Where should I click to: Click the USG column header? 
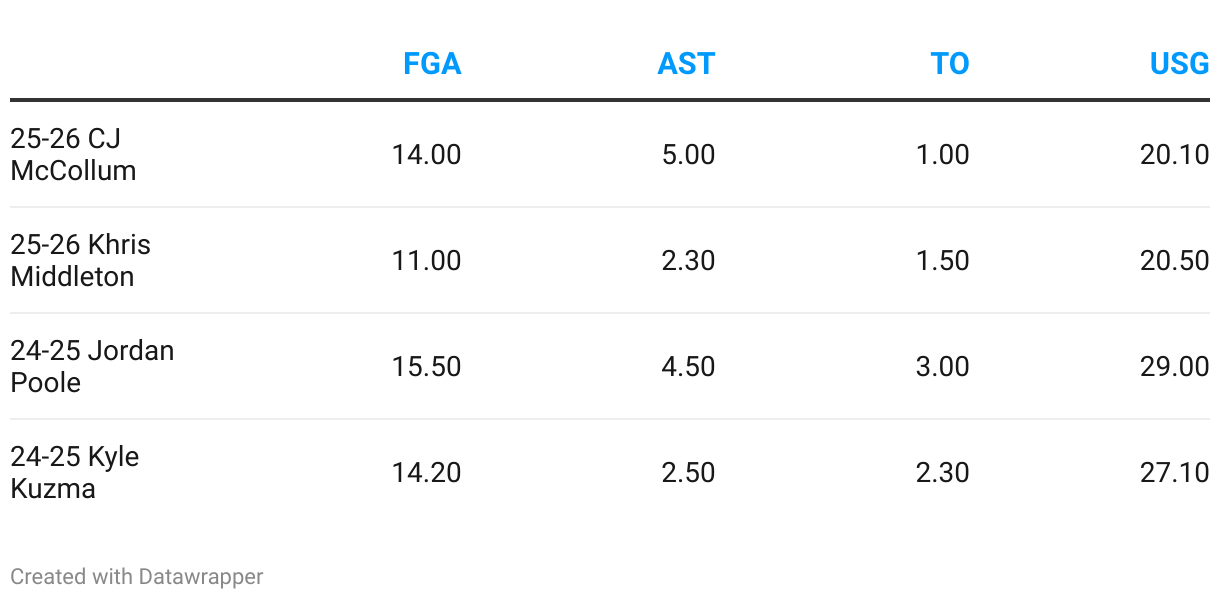coord(1179,64)
